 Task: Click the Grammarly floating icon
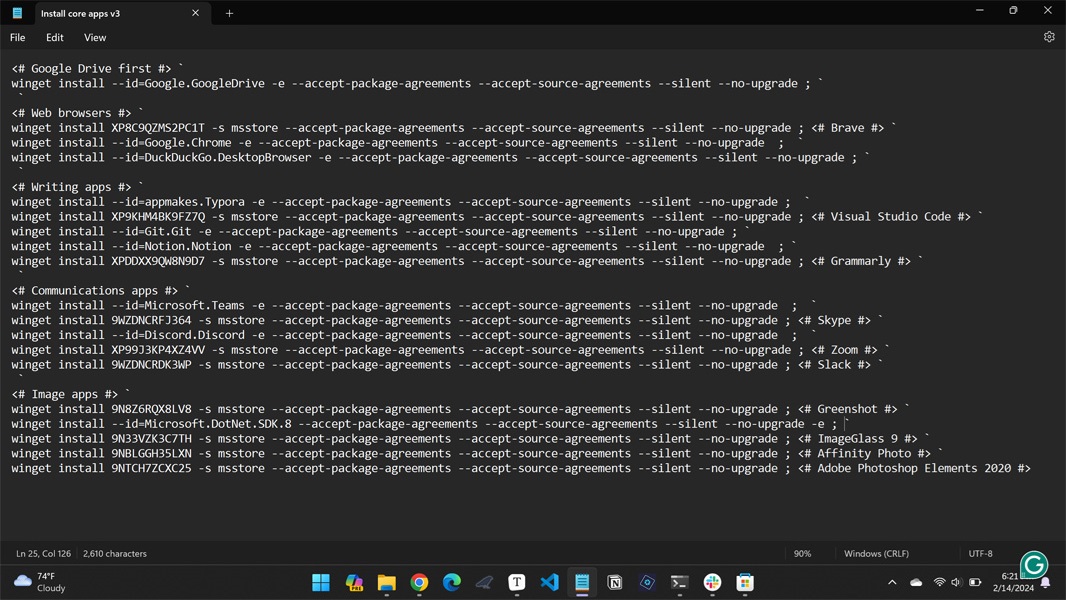[x=1034, y=565]
